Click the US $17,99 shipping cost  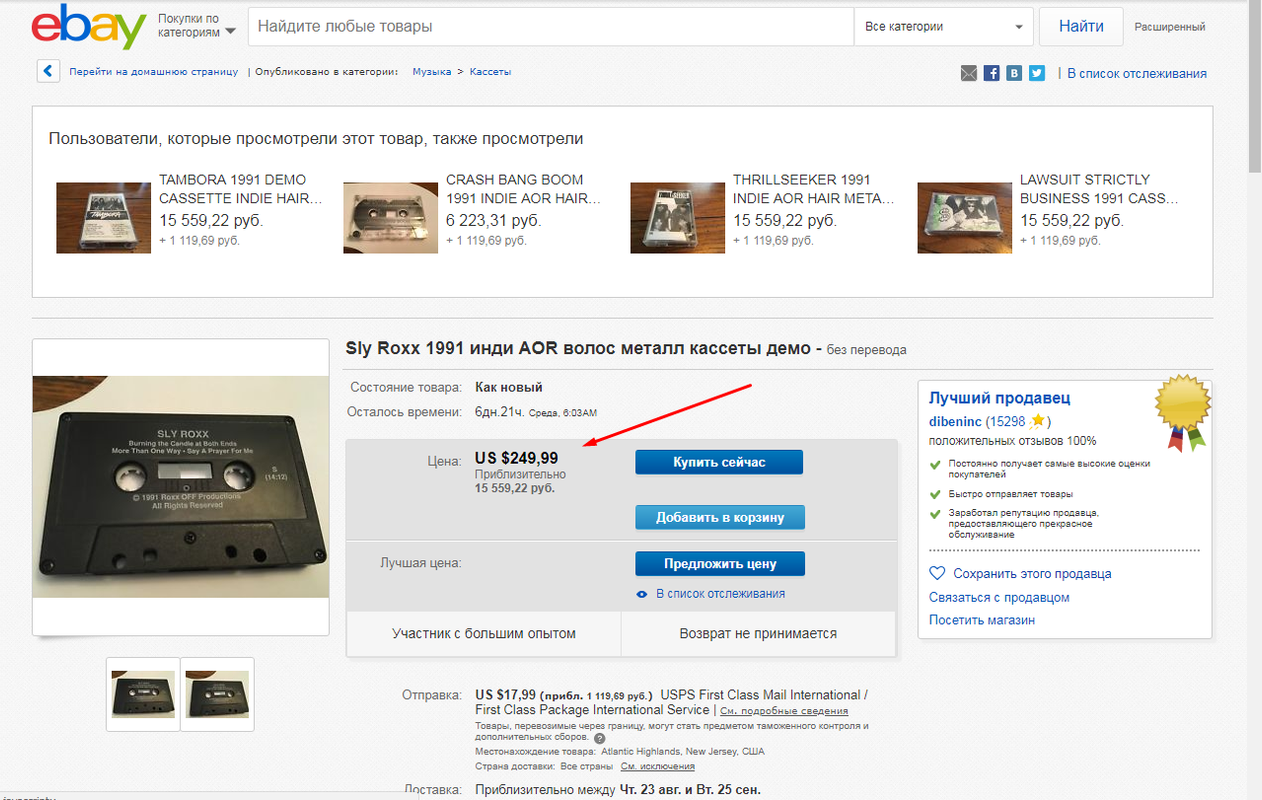pyautogui.click(x=505, y=695)
